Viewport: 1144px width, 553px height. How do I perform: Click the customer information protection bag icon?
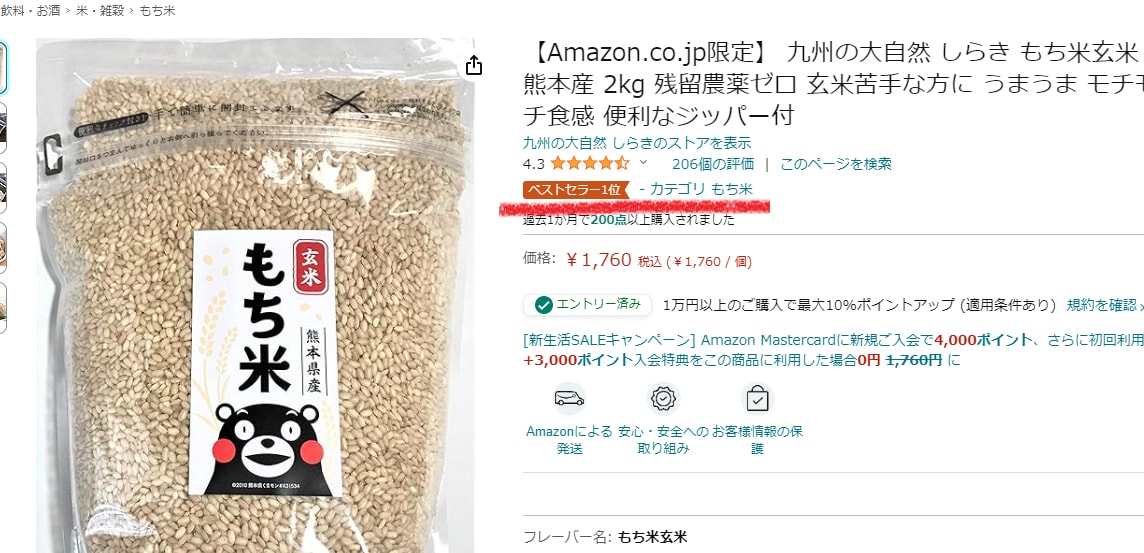757,398
